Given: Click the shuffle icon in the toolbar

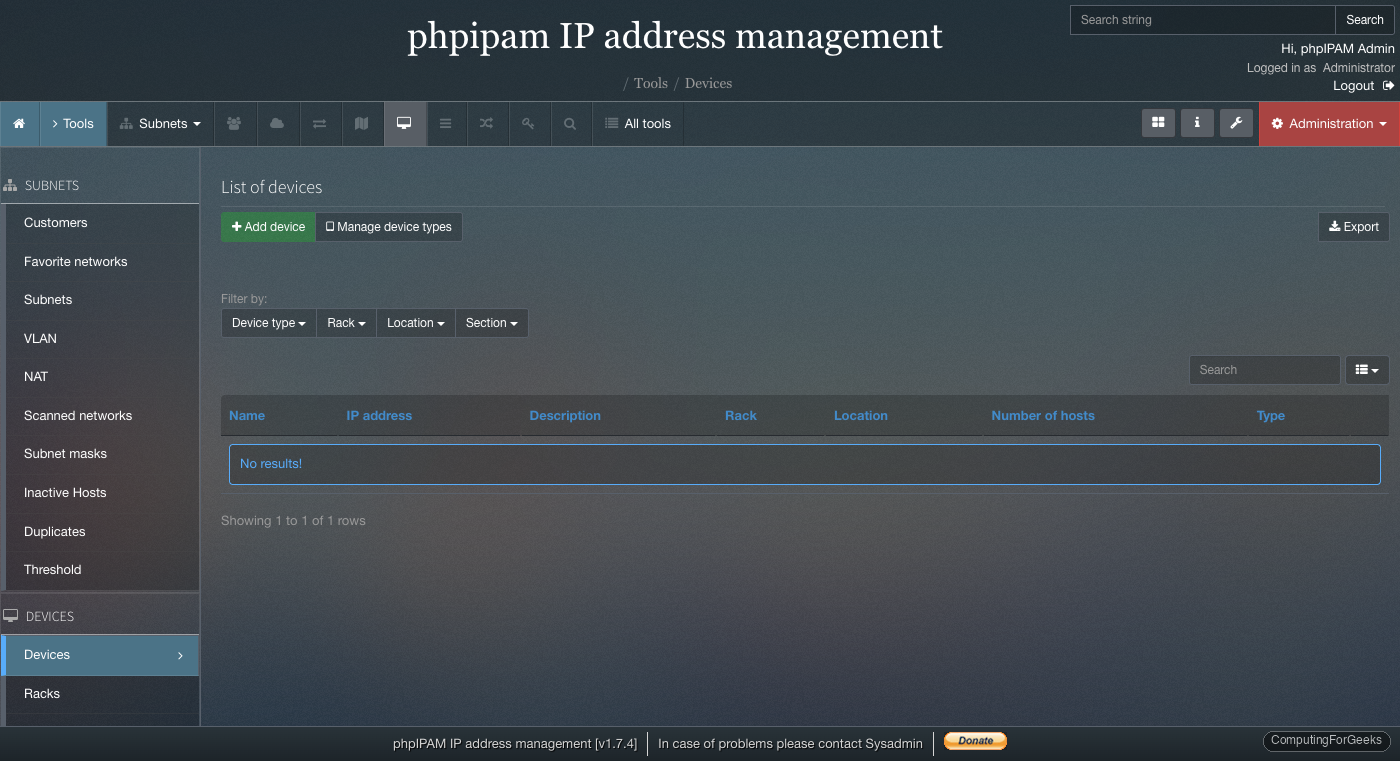Looking at the screenshot, I should 487,123.
